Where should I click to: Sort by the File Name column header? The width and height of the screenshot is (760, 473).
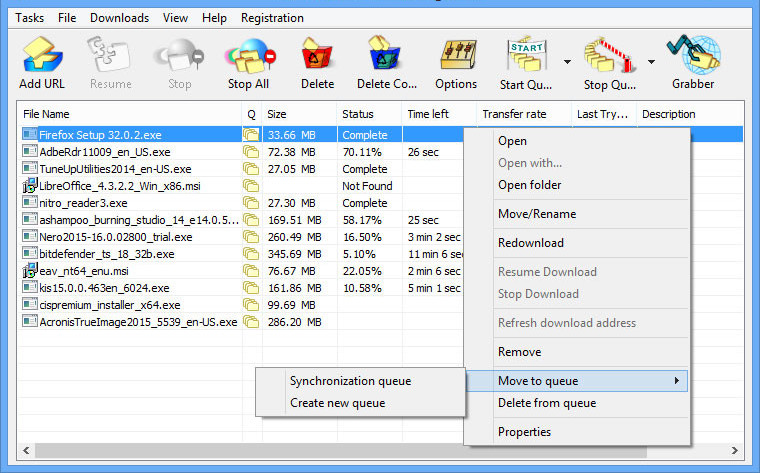(46, 114)
